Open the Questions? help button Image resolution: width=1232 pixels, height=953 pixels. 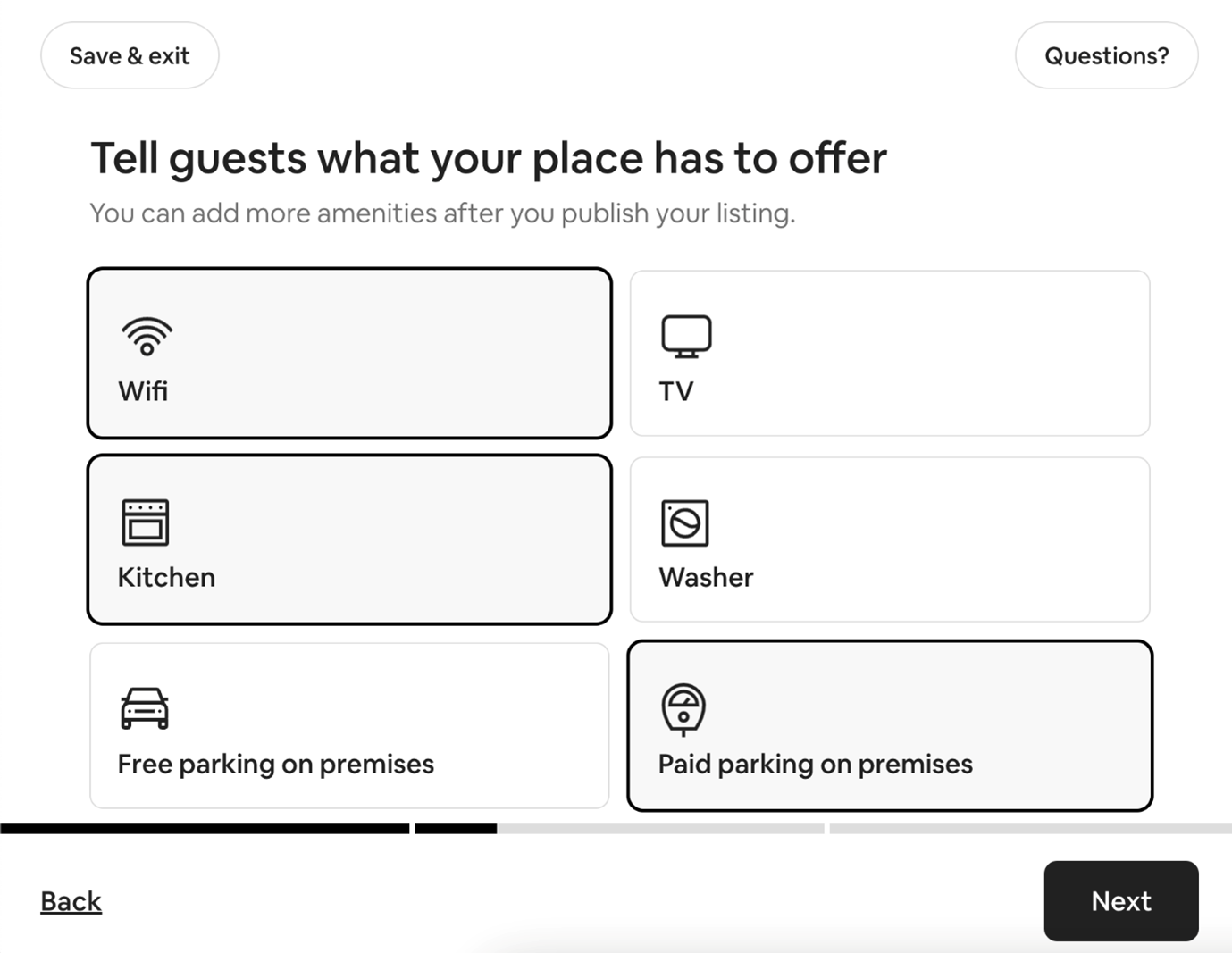pos(1106,55)
